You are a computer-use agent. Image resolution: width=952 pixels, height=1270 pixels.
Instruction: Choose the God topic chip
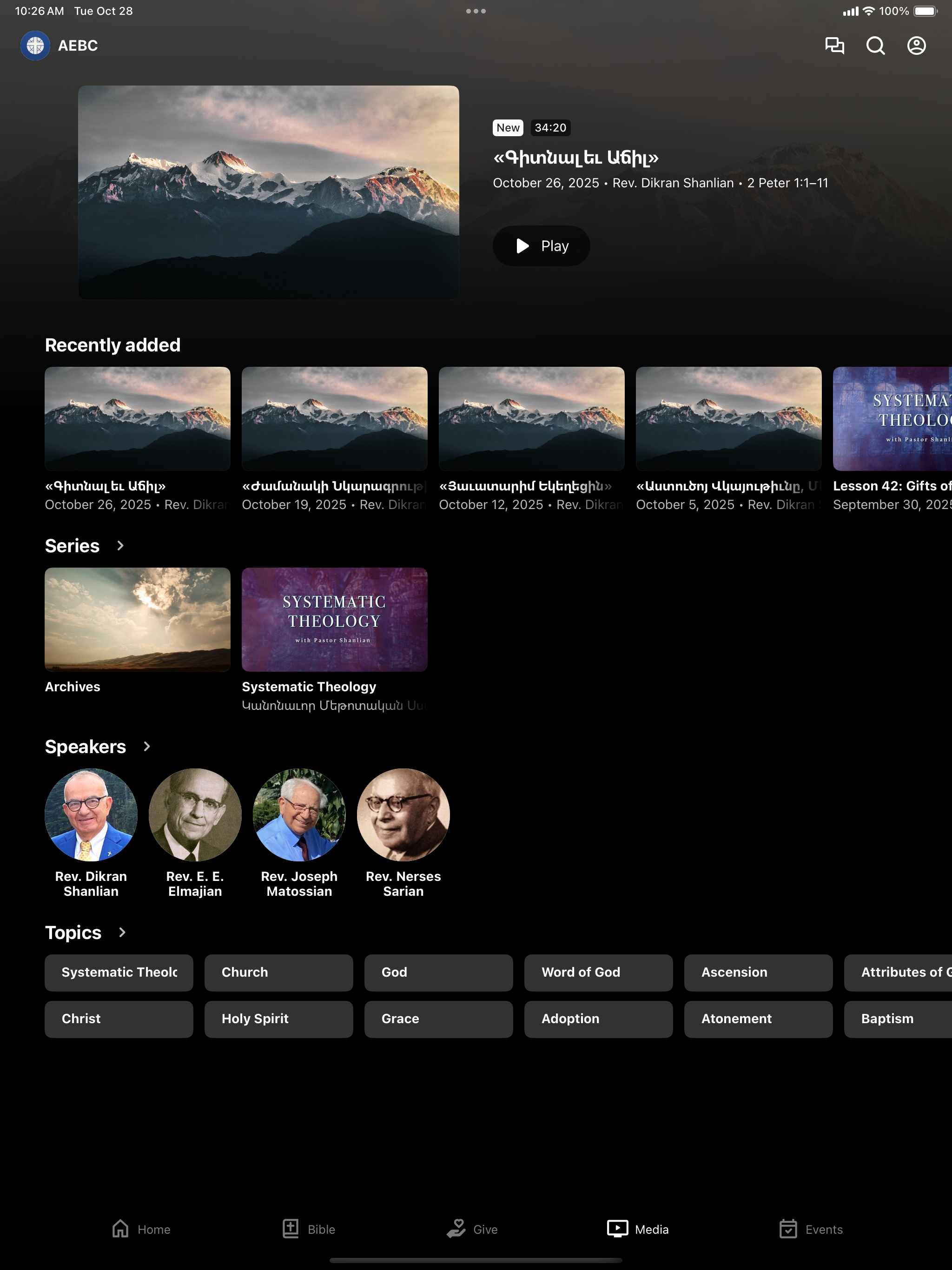point(439,972)
